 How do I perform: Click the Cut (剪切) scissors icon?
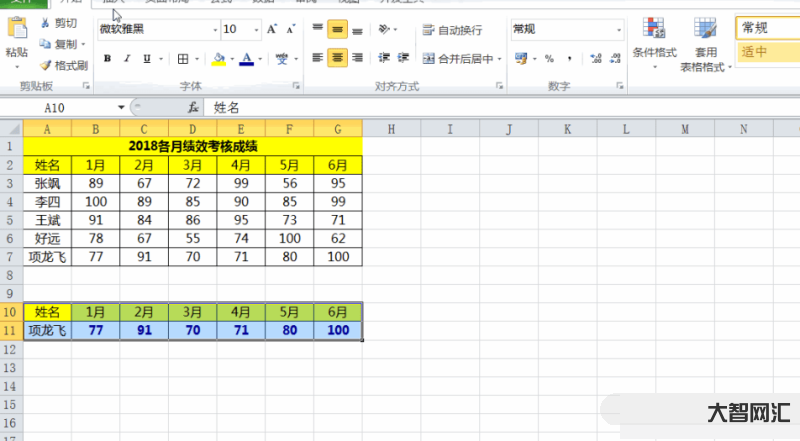click(46, 23)
